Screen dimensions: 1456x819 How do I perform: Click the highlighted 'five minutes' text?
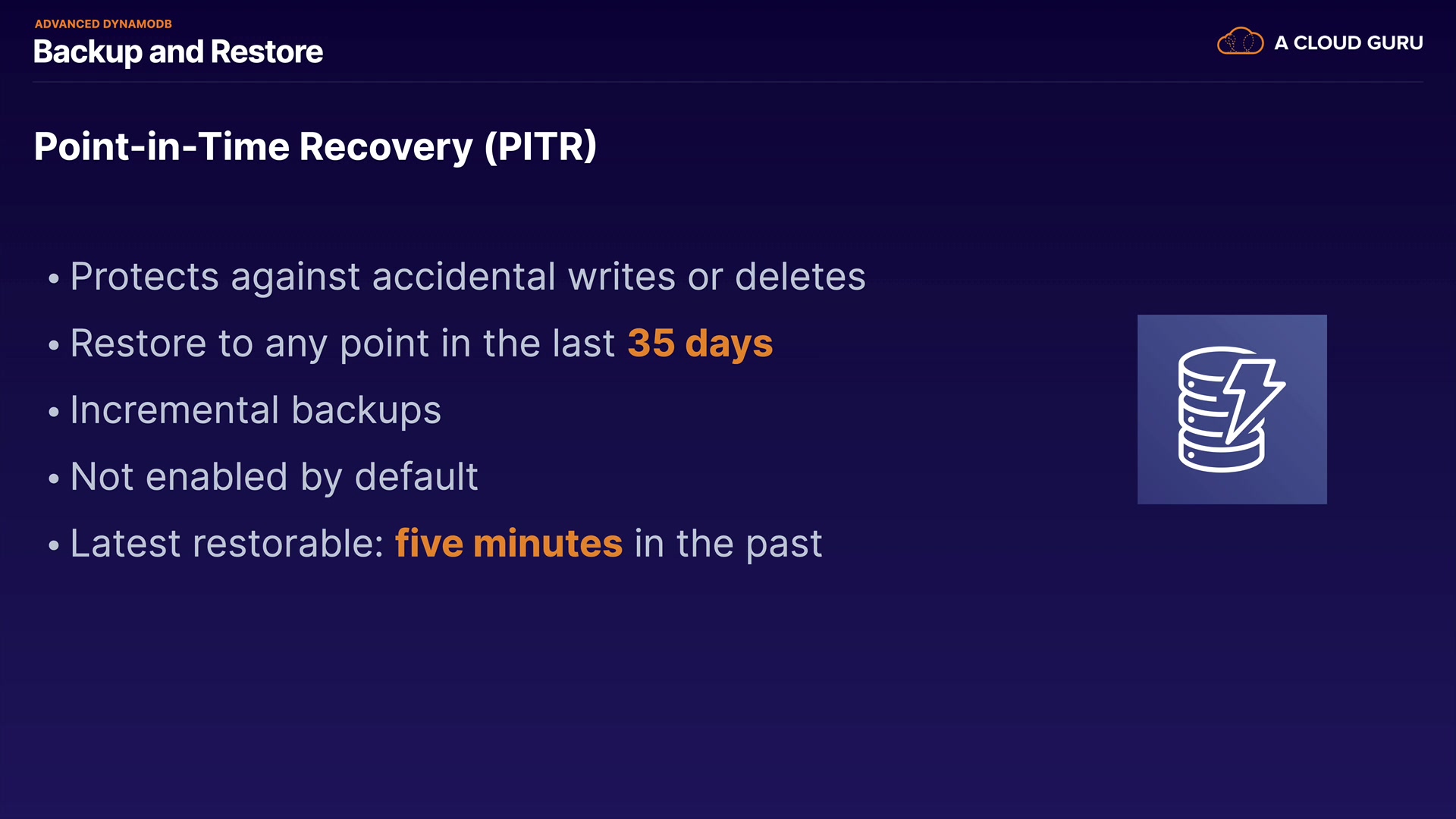point(509,543)
